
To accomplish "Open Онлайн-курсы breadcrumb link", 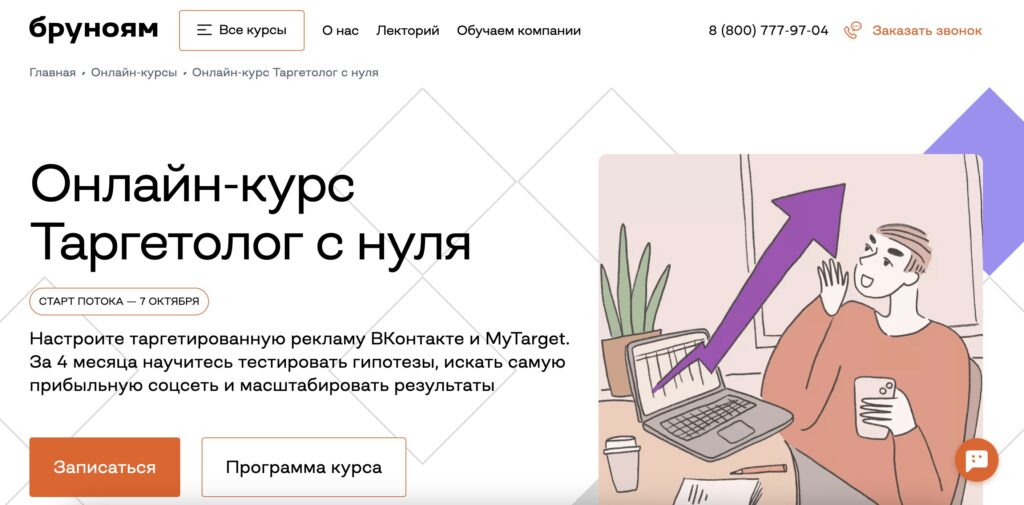I will point(134,73).
